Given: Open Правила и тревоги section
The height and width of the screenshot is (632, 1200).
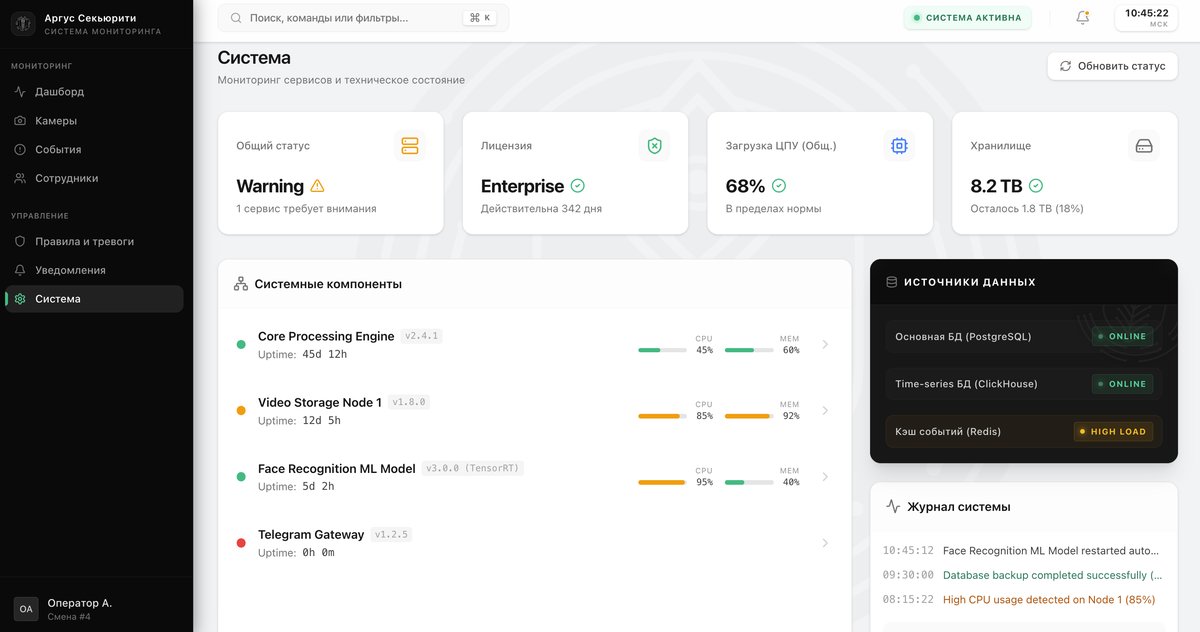Looking at the screenshot, I should 84,241.
